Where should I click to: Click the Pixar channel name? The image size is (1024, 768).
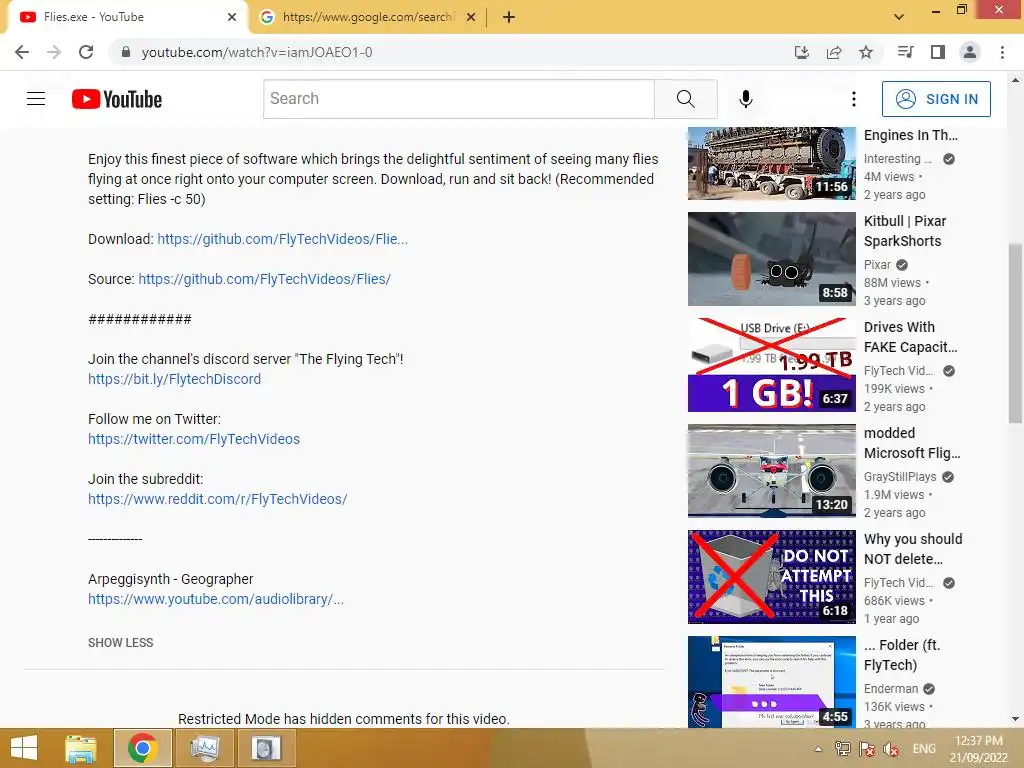pyautogui.click(x=877, y=264)
